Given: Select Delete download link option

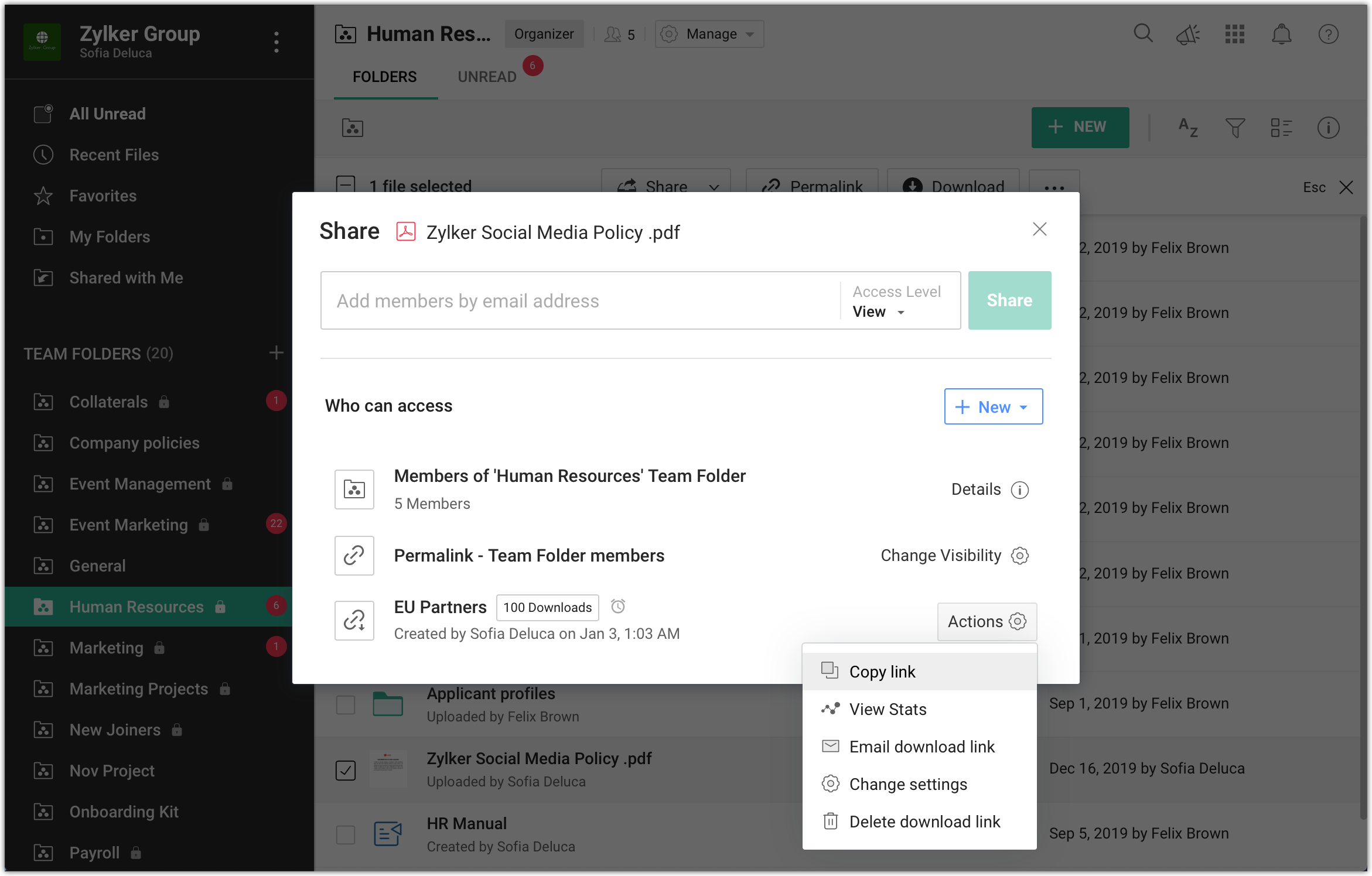Looking at the screenshot, I should pos(924,822).
